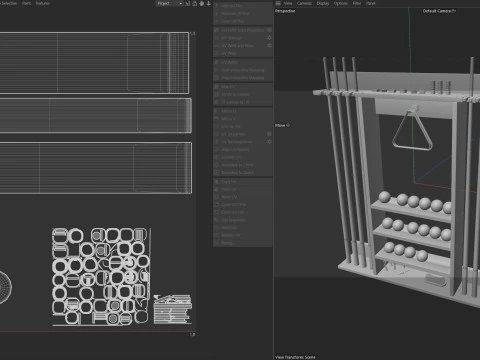The width and height of the screenshot is (480, 360).
Task: Choose Fit UV to Canvas entry
Action: tap(243, 94)
